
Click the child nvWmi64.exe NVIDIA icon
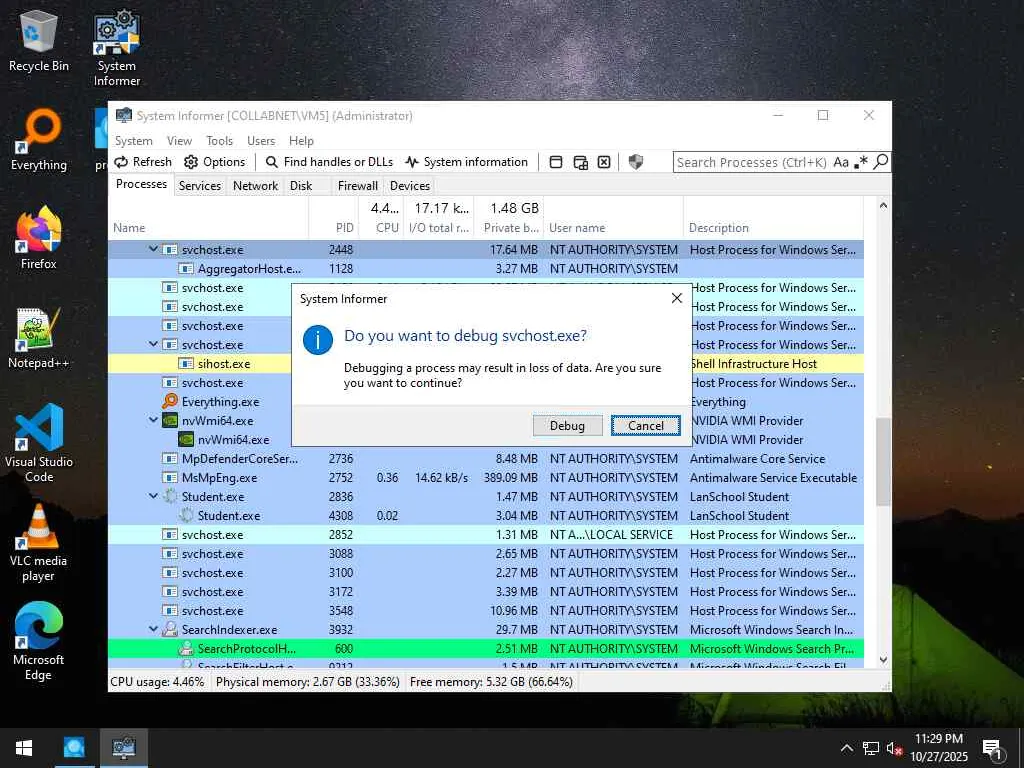[186, 439]
